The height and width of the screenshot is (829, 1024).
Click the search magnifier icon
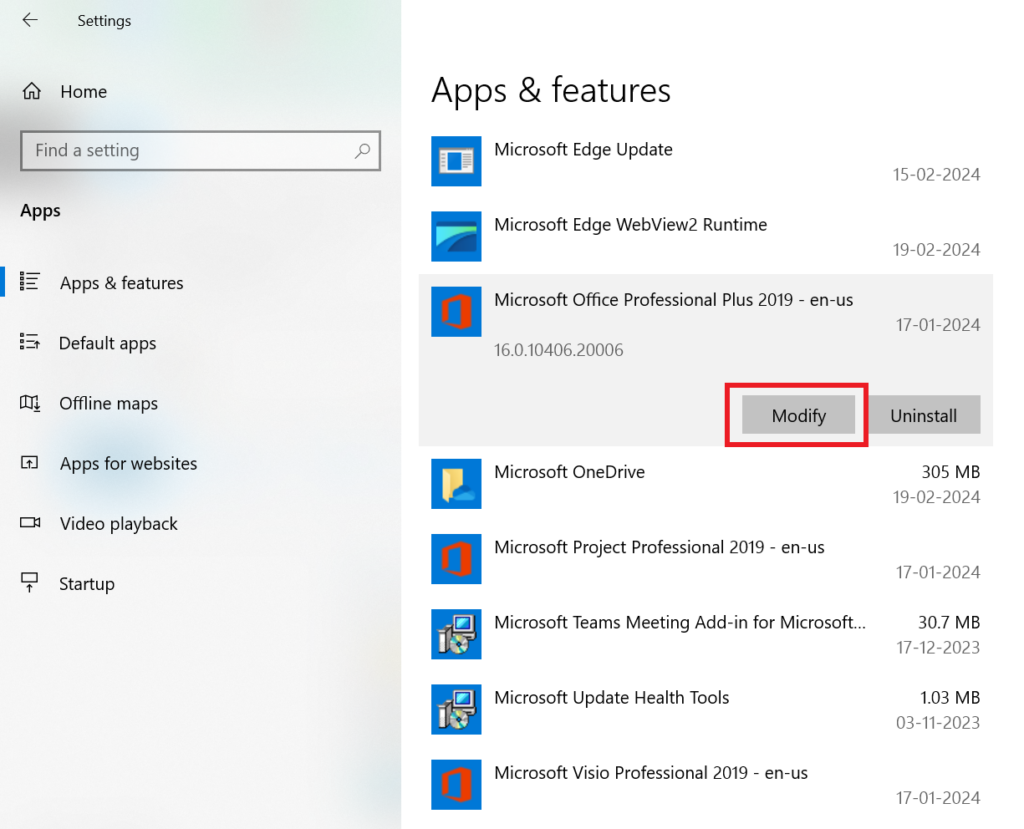(362, 151)
